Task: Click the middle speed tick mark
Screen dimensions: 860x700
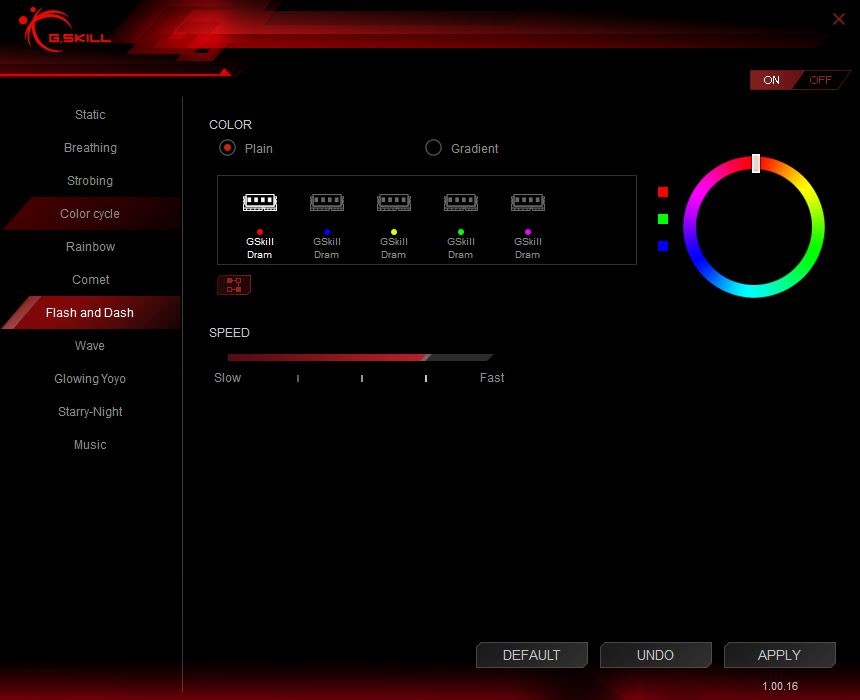Action: click(x=362, y=378)
